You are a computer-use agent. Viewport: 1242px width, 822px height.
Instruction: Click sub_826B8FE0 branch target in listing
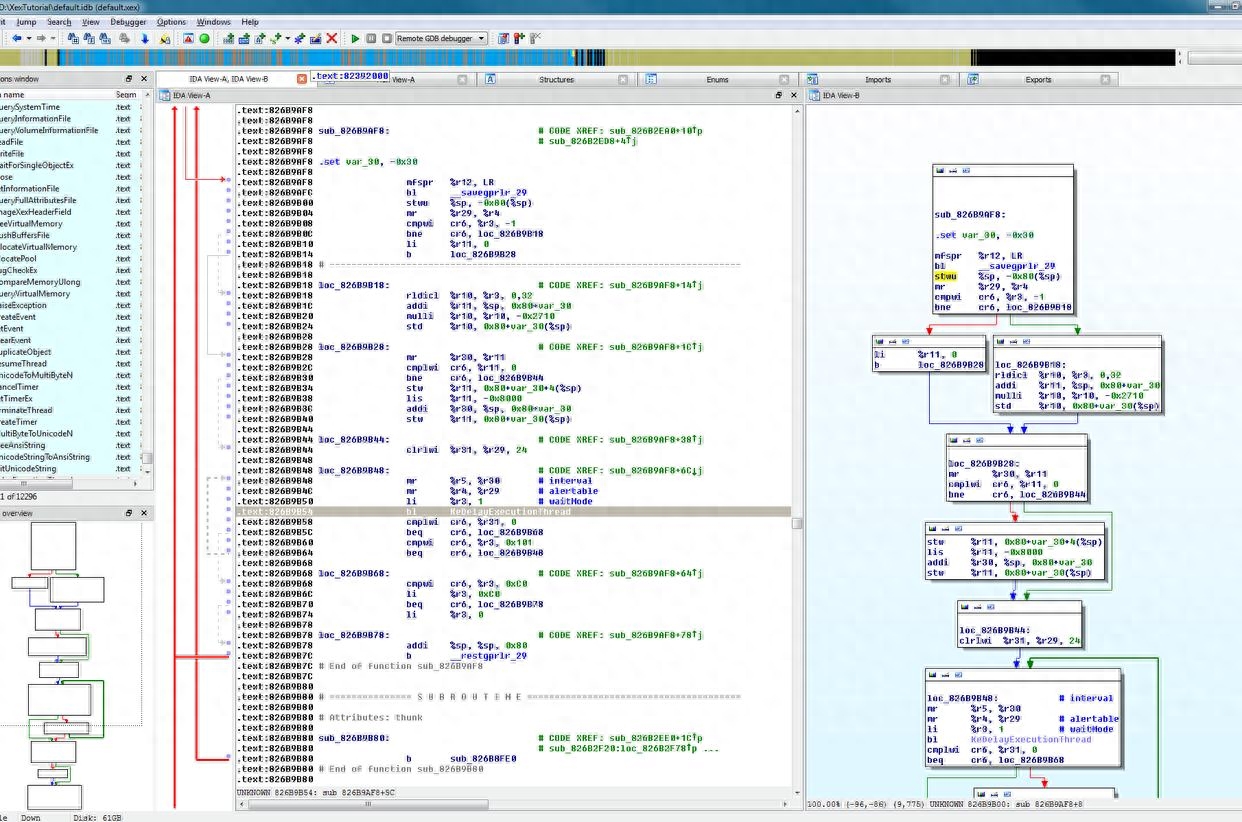[483, 759]
